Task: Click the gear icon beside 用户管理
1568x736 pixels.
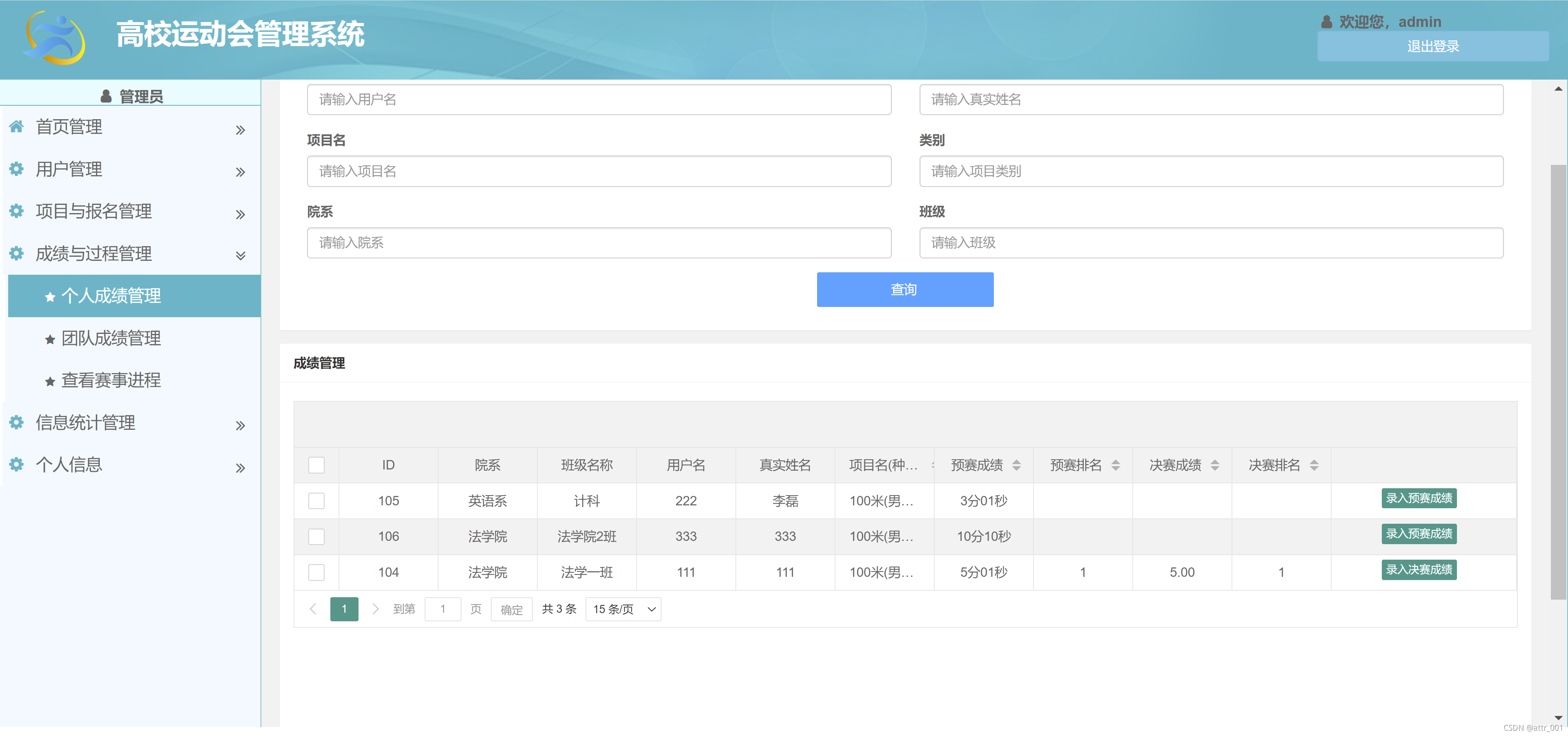Action: (16, 169)
